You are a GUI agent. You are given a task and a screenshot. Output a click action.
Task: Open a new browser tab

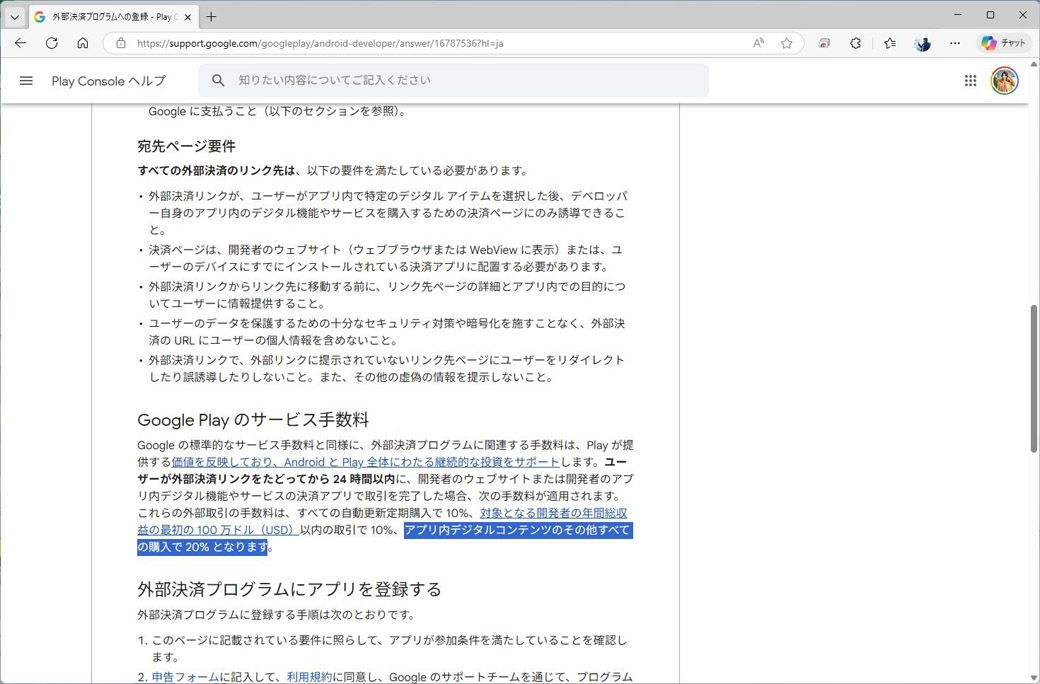(211, 16)
